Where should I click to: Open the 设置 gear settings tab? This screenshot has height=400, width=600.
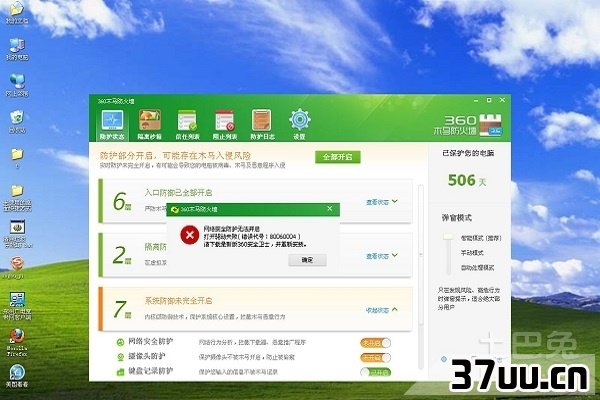coord(300,125)
